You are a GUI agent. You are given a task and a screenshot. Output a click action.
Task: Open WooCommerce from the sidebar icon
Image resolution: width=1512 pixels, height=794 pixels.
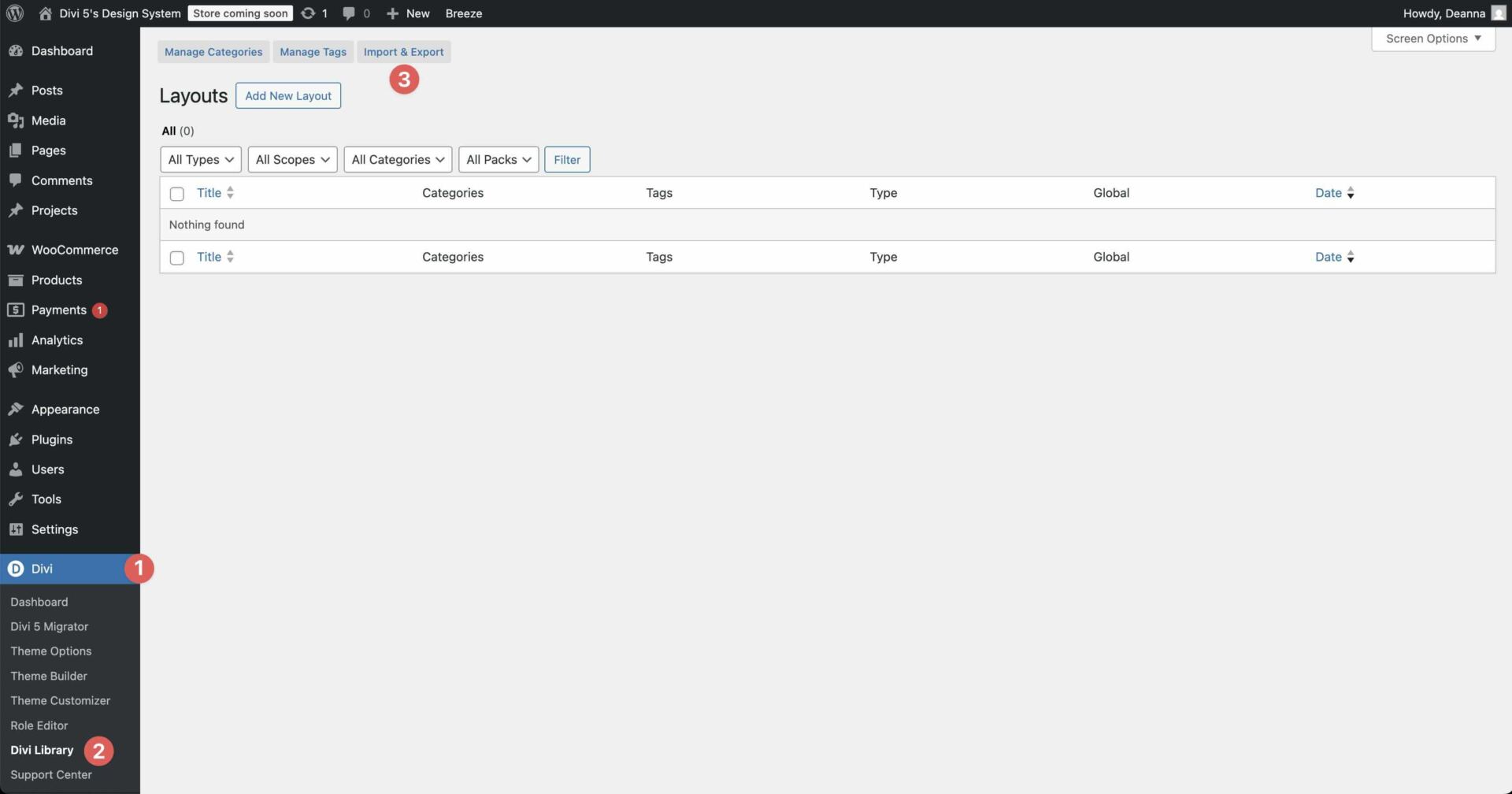[x=17, y=249]
